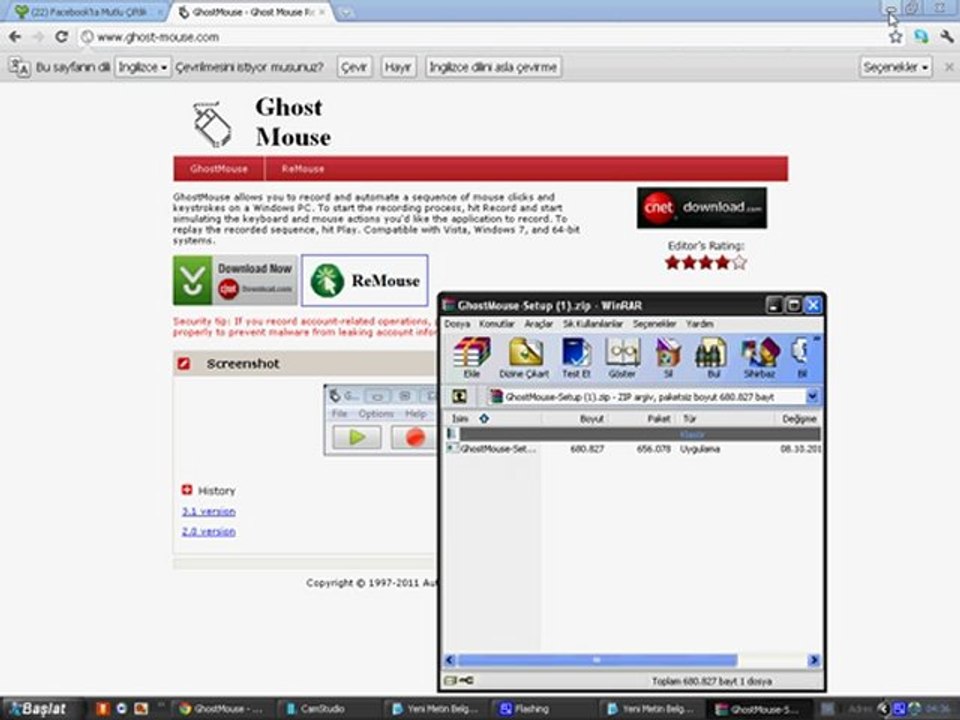
Task: Open the Flashing taskbar button
Action: (x=531, y=708)
